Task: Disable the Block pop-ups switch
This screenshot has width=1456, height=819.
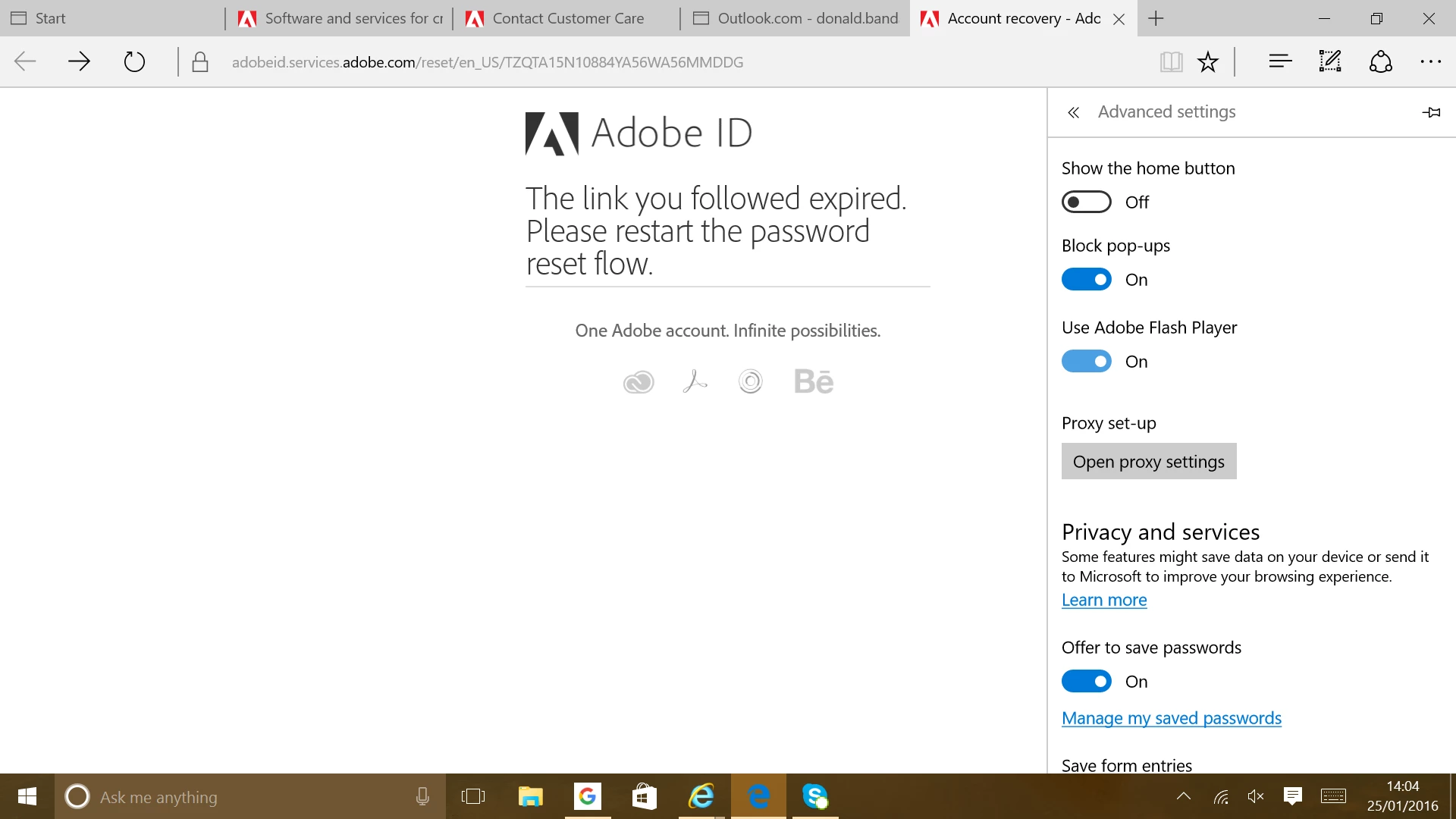Action: click(x=1086, y=280)
